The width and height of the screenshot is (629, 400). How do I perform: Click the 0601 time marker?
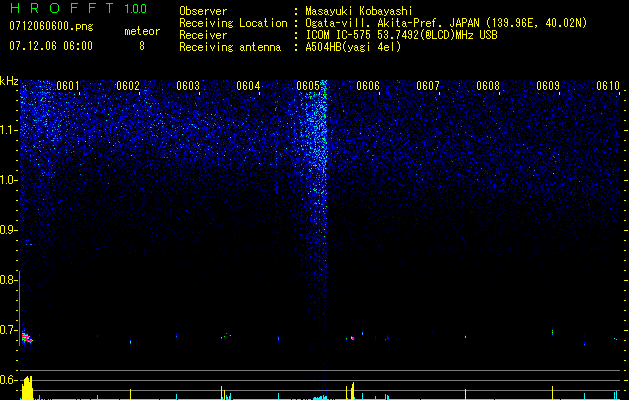[x=68, y=86]
